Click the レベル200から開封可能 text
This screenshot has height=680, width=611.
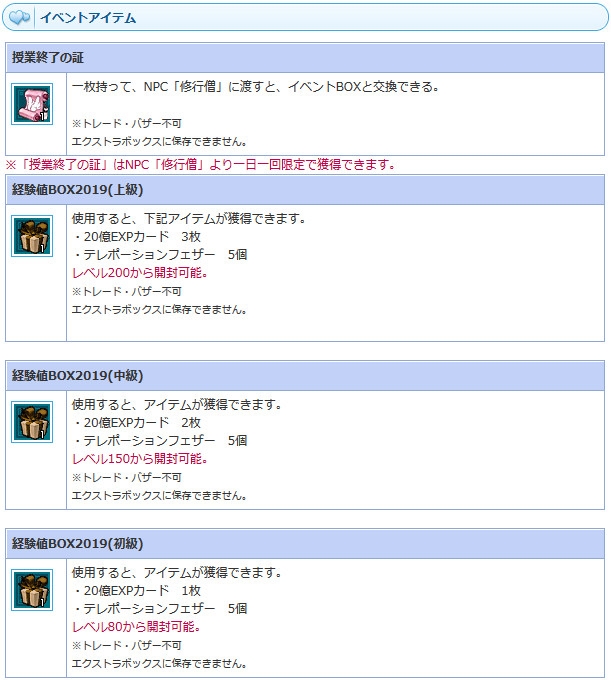tap(140, 273)
